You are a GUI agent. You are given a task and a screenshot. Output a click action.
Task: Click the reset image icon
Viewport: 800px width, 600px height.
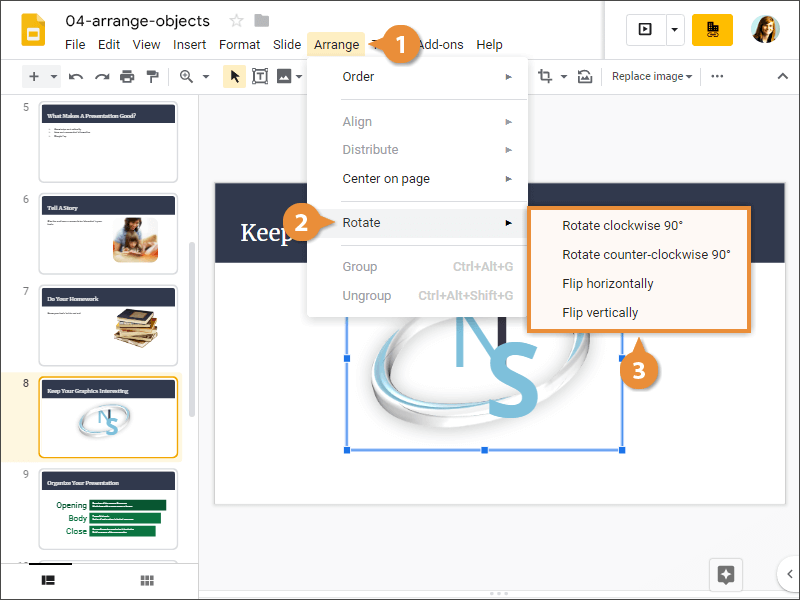pos(585,77)
